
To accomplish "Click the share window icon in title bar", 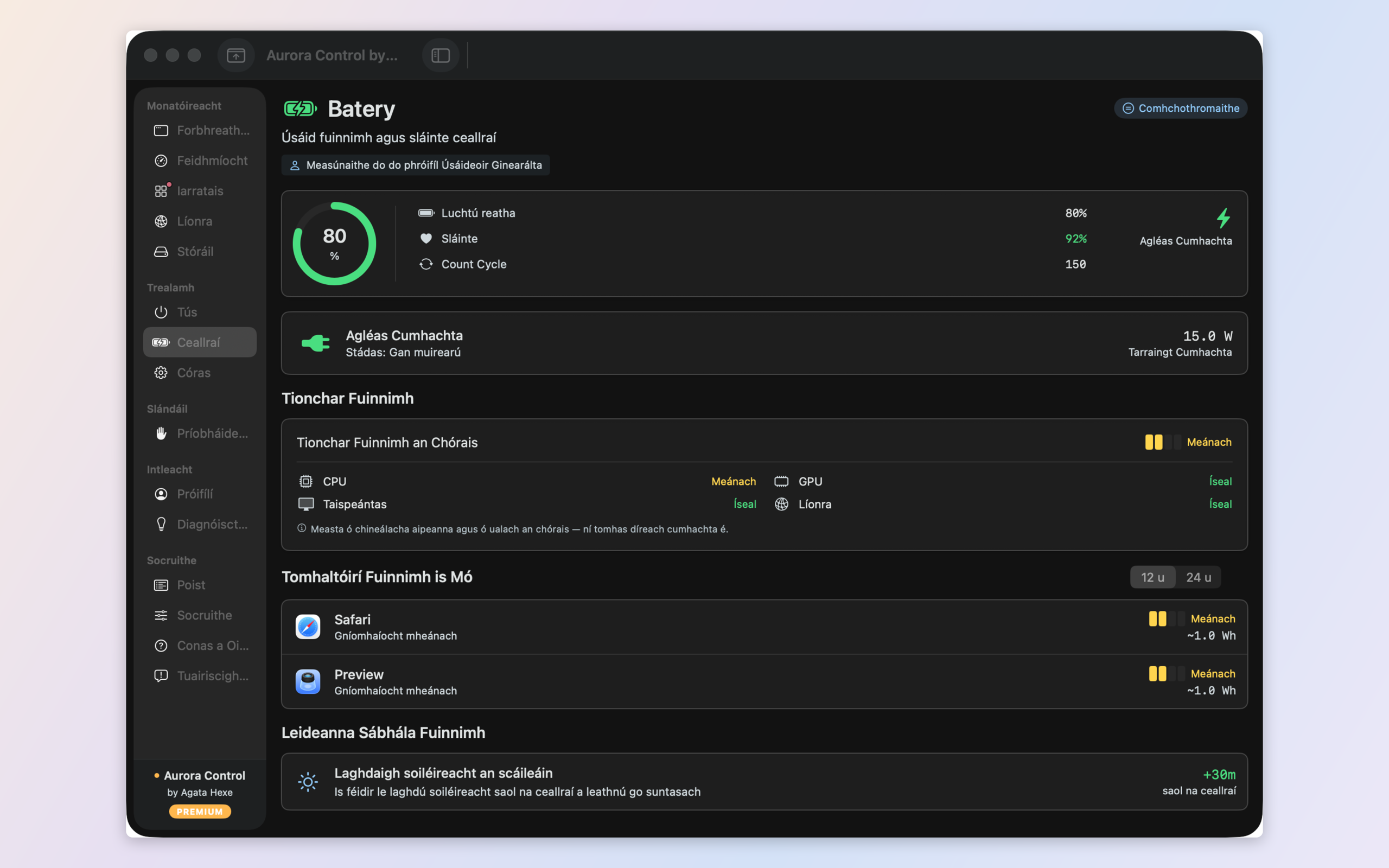I will (236, 55).
